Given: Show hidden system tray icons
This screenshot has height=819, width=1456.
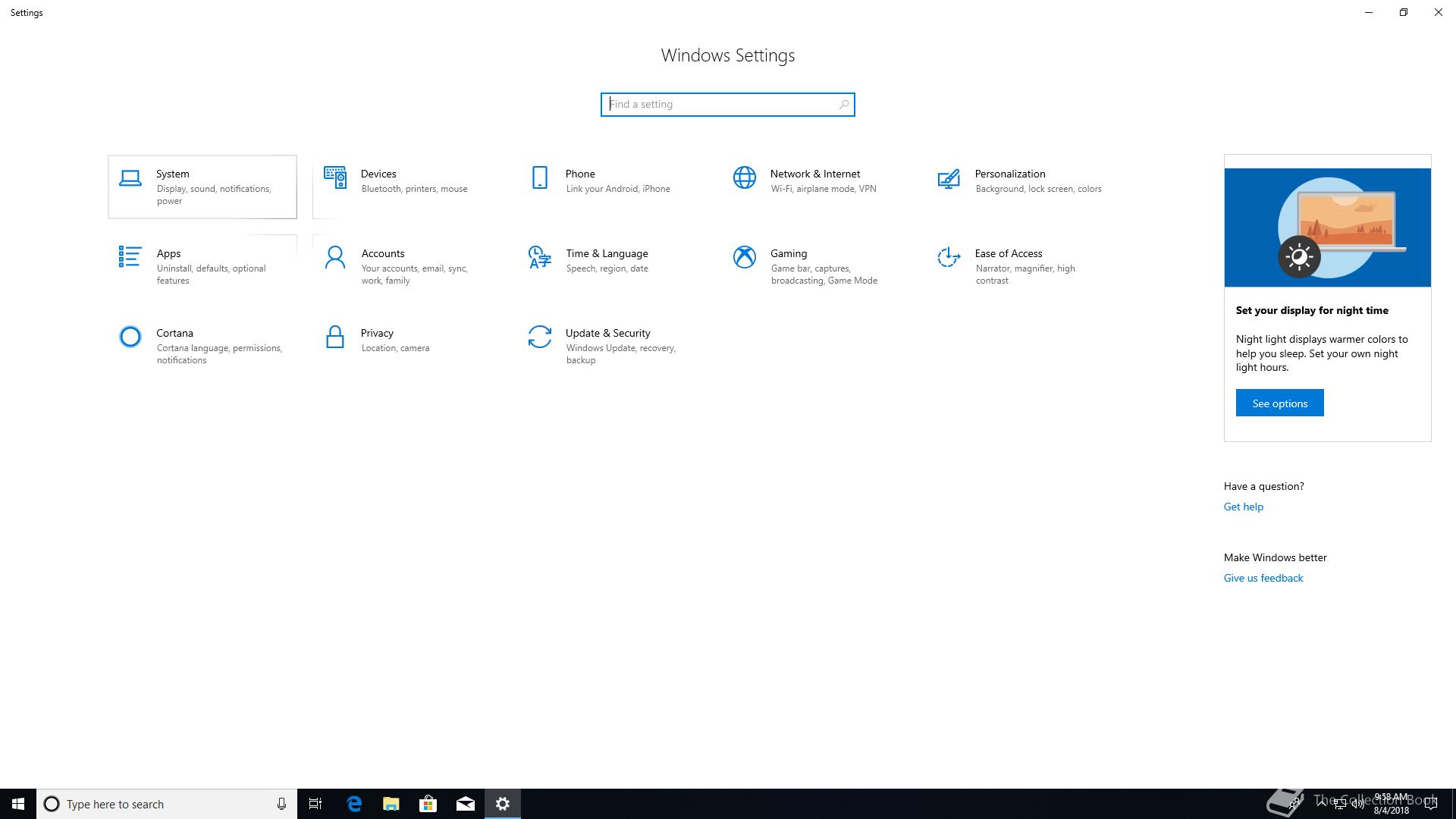Looking at the screenshot, I should [x=1322, y=803].
